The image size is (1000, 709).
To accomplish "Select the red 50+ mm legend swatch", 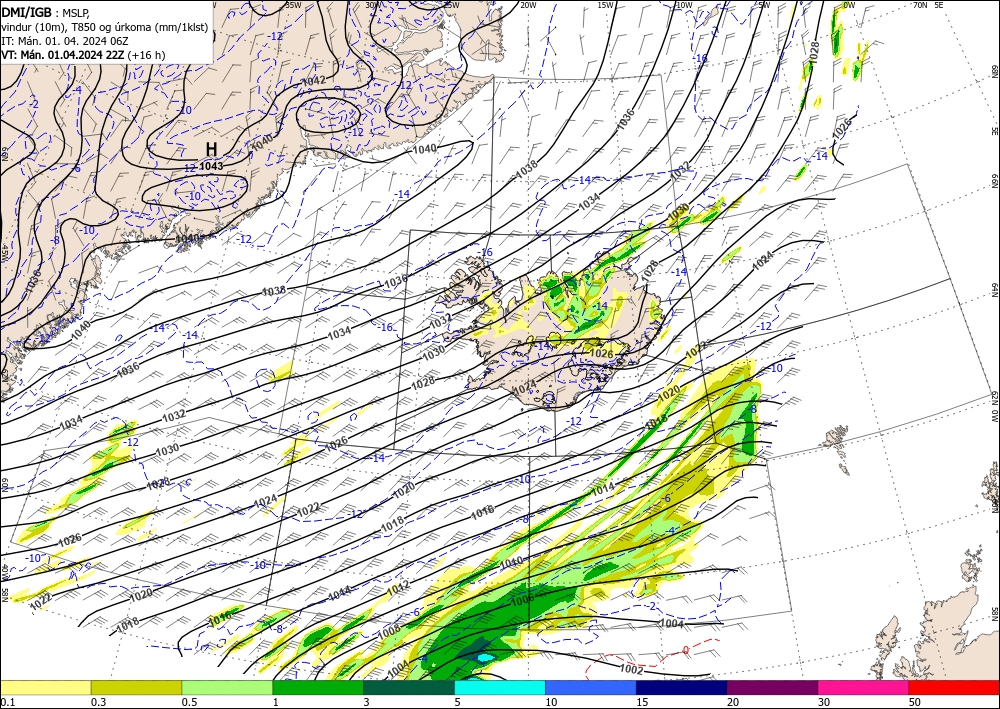I will click(x=954, y=687).
